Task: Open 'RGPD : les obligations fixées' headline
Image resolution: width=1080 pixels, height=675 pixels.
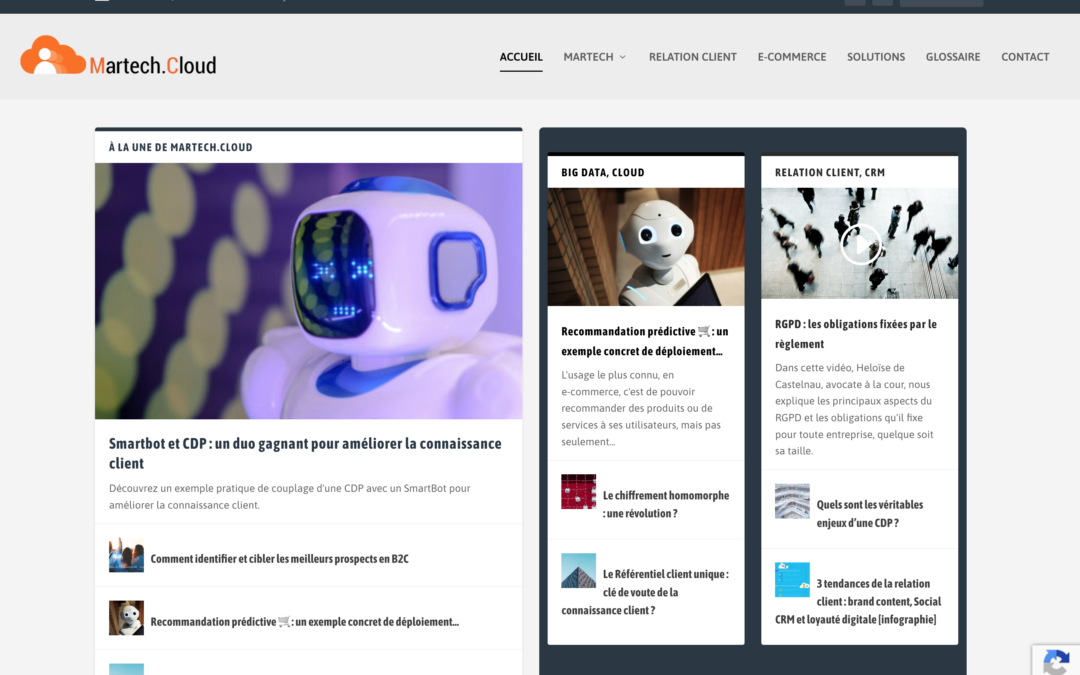Action: [855, 333]
